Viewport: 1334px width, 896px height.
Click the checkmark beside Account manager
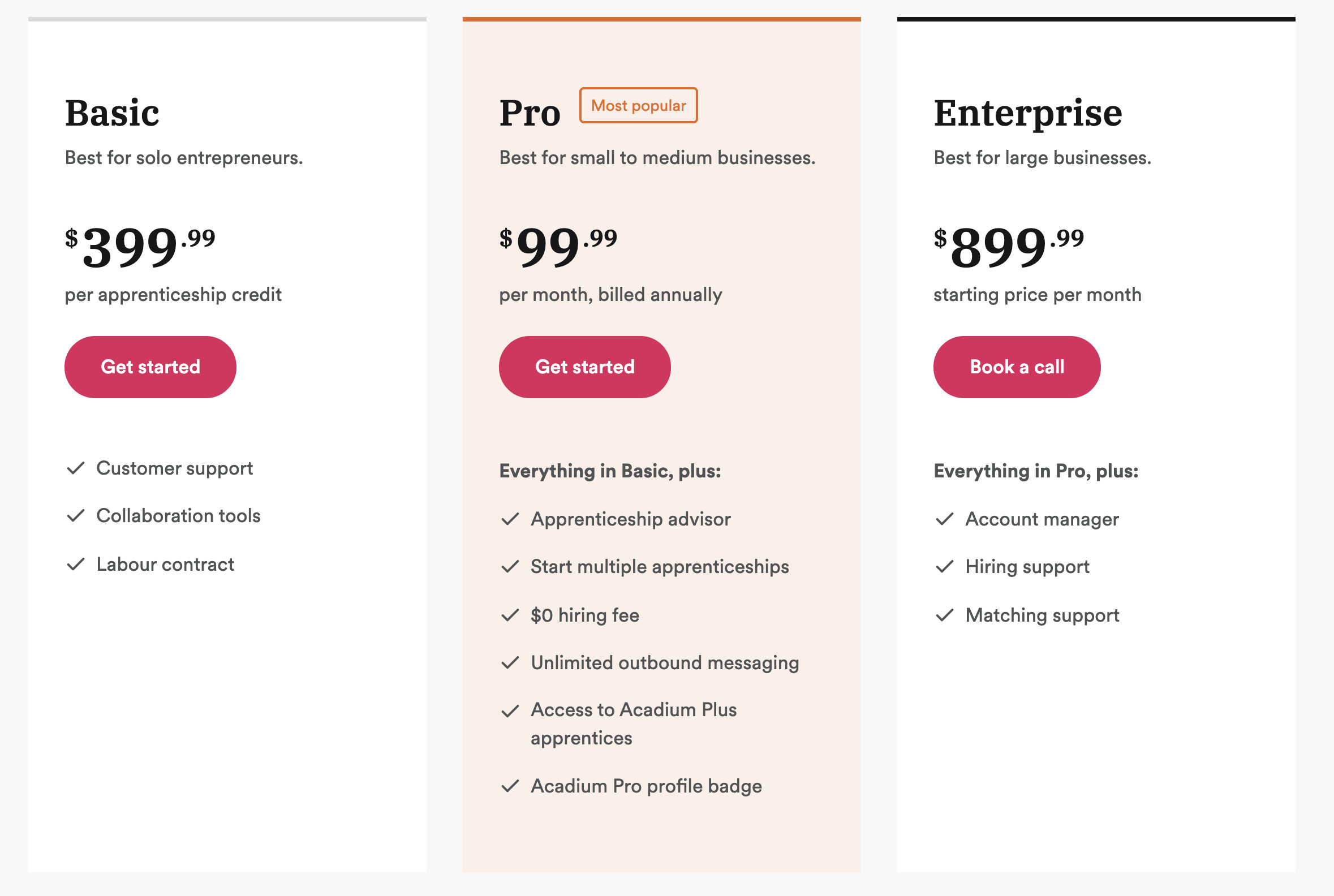pyautogui.click(x=945, y=519)
